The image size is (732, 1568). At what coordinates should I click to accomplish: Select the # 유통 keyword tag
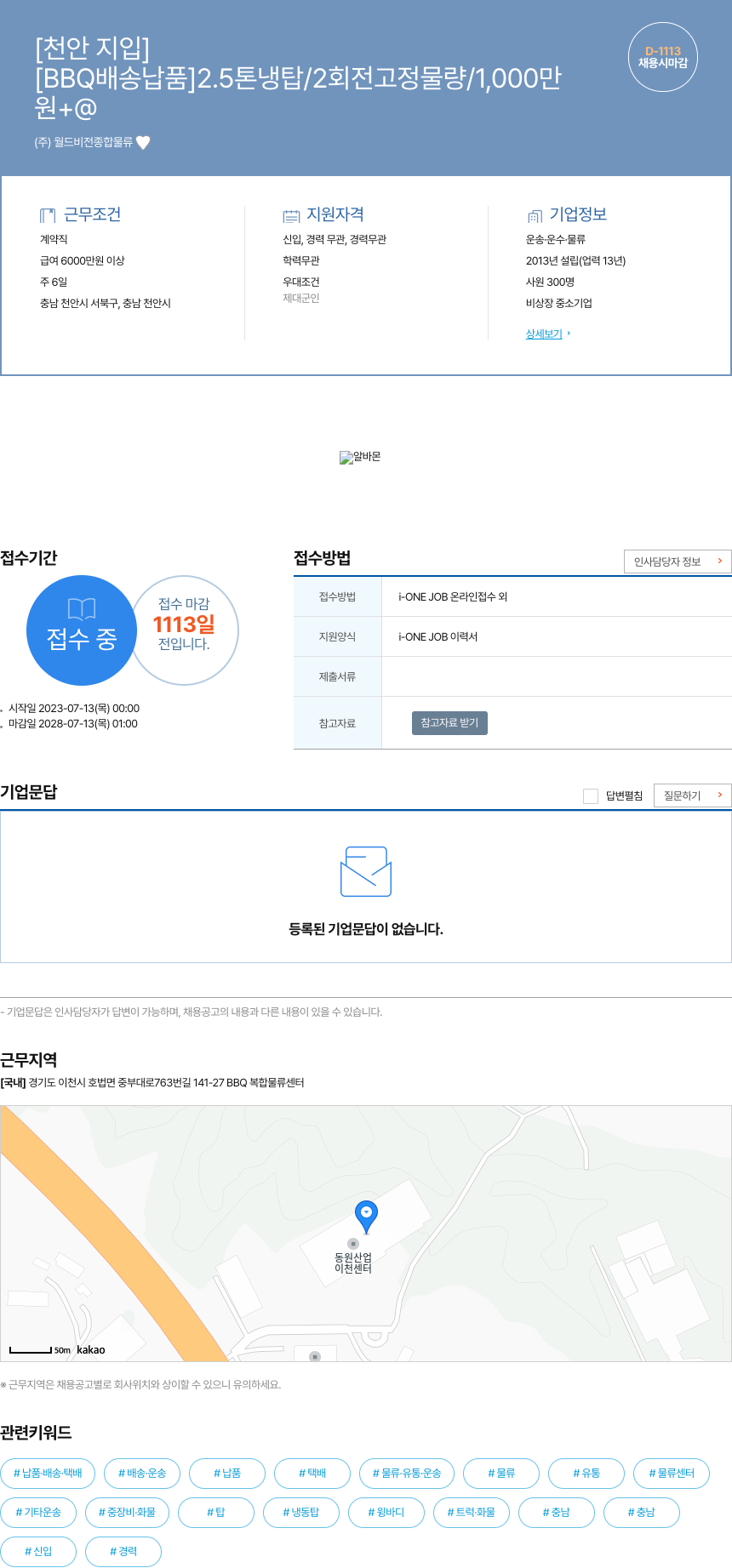(x=586, y=1473)
